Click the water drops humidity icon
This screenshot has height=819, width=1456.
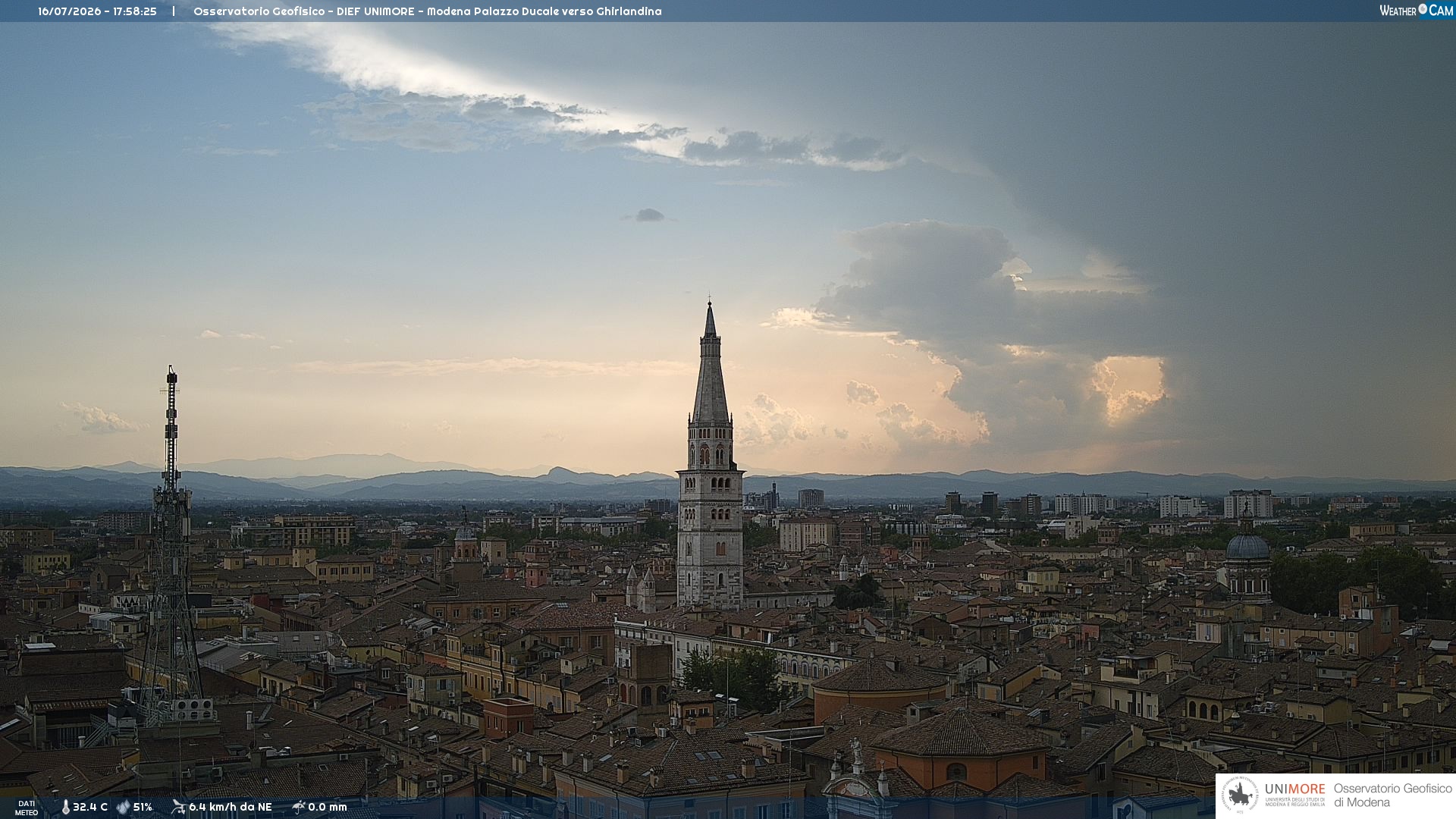point(123,808)
